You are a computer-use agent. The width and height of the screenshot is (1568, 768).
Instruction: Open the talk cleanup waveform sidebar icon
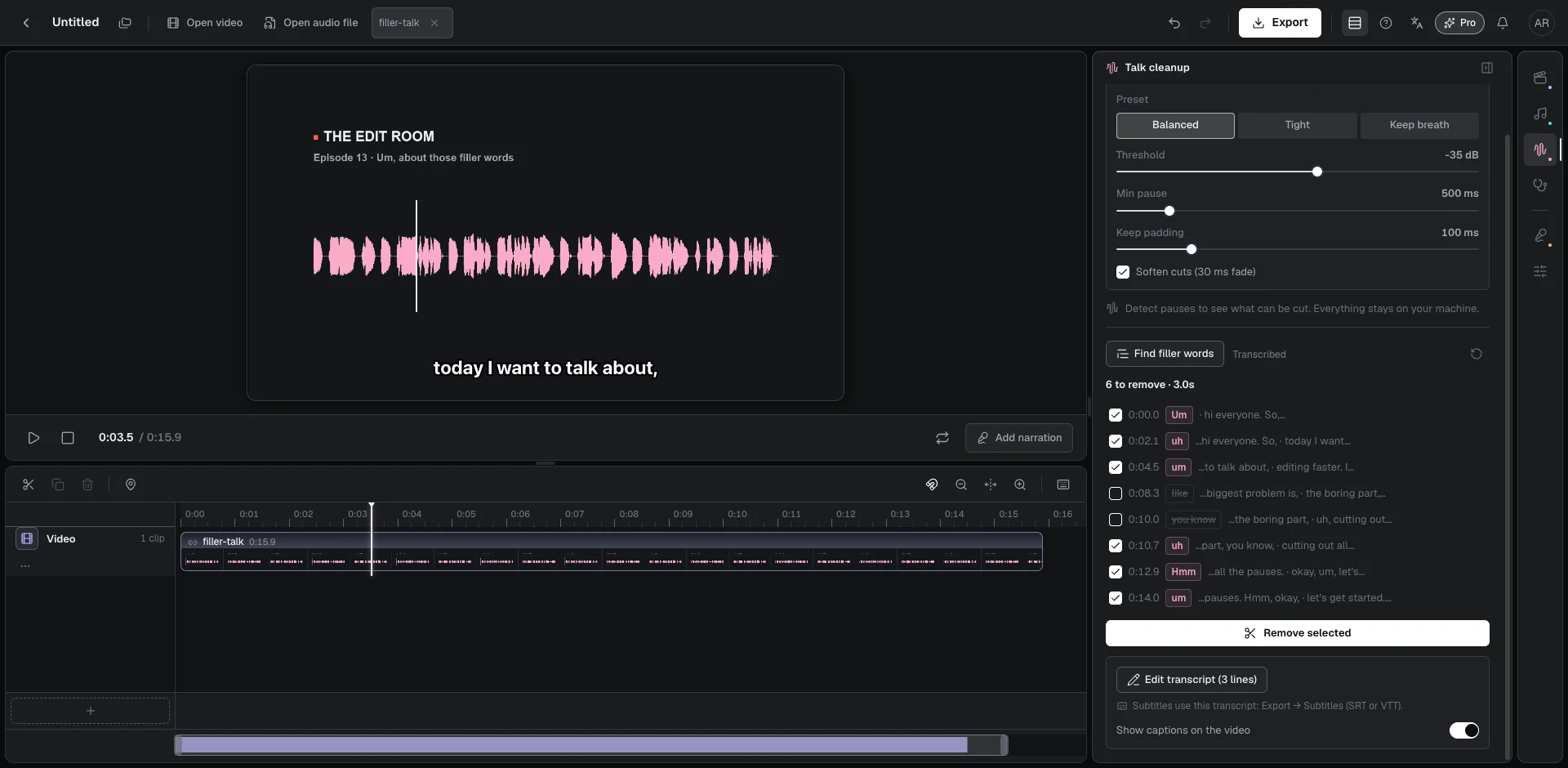[x=1540, y=150]
